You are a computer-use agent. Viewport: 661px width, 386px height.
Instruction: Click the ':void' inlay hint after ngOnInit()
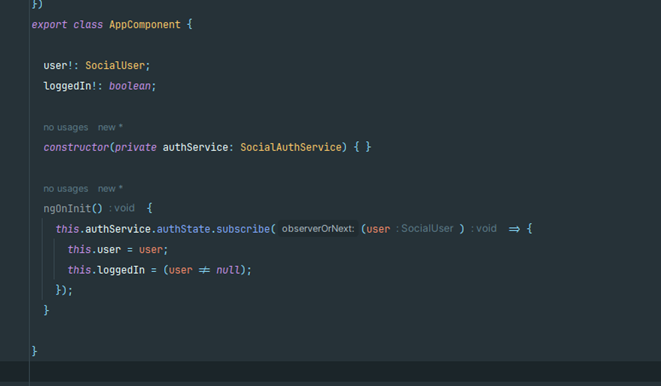tap(122, 208)
